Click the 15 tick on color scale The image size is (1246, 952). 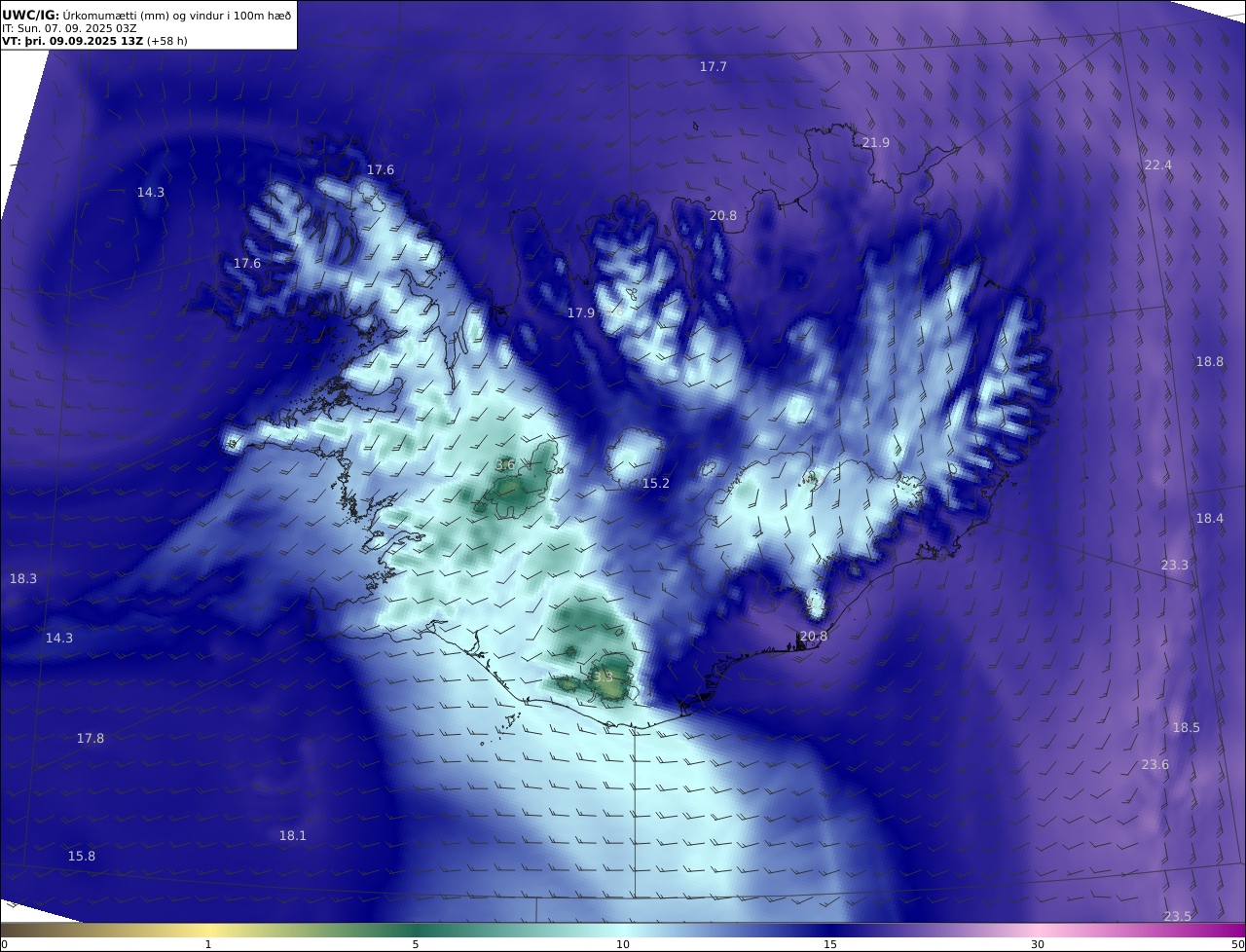(x=830, y=944)
